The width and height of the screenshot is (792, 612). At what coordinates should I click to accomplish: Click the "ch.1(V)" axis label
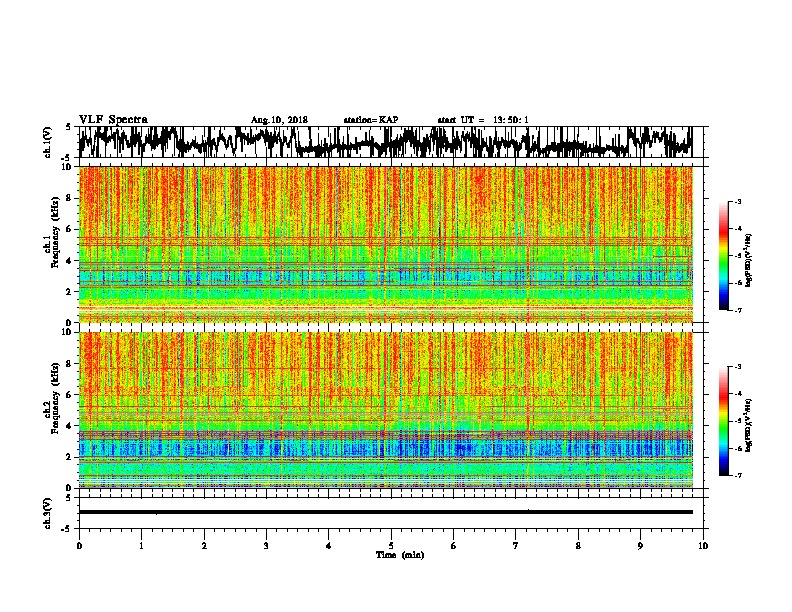click(x=47, y=142)
